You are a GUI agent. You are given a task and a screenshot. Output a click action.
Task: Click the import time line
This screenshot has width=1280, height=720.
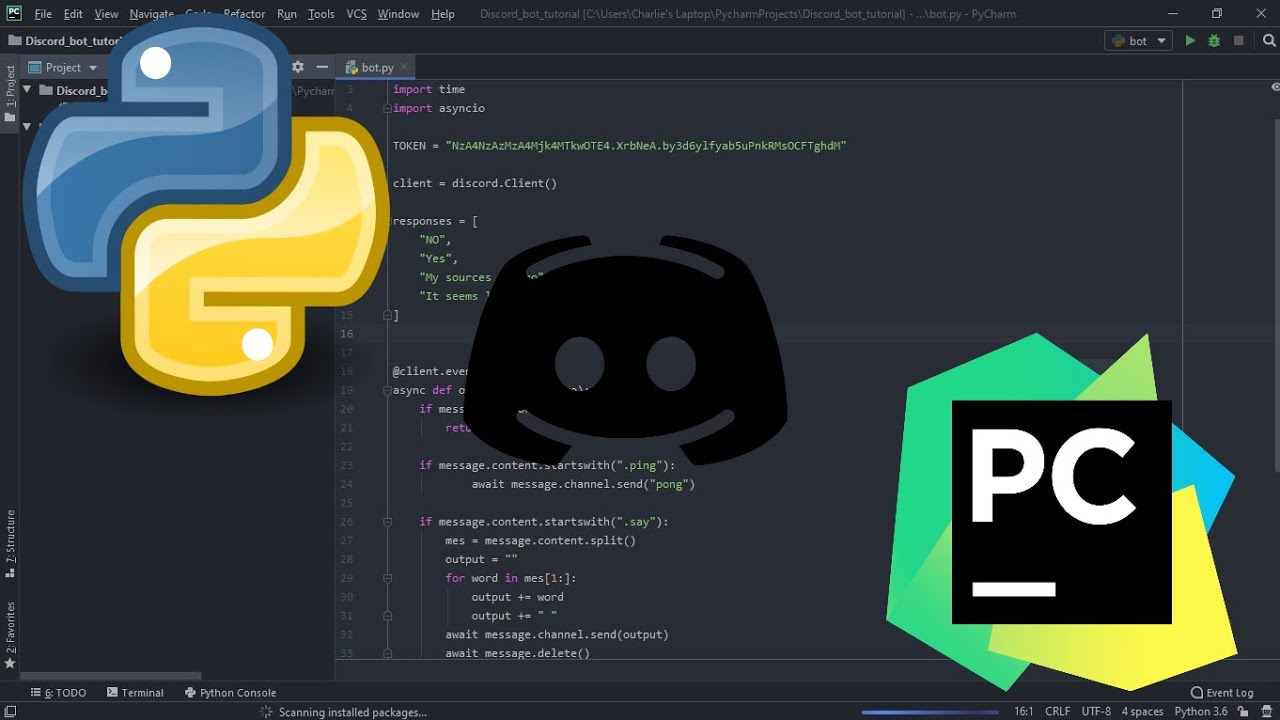pyautogui.click(x=428, y=89)
